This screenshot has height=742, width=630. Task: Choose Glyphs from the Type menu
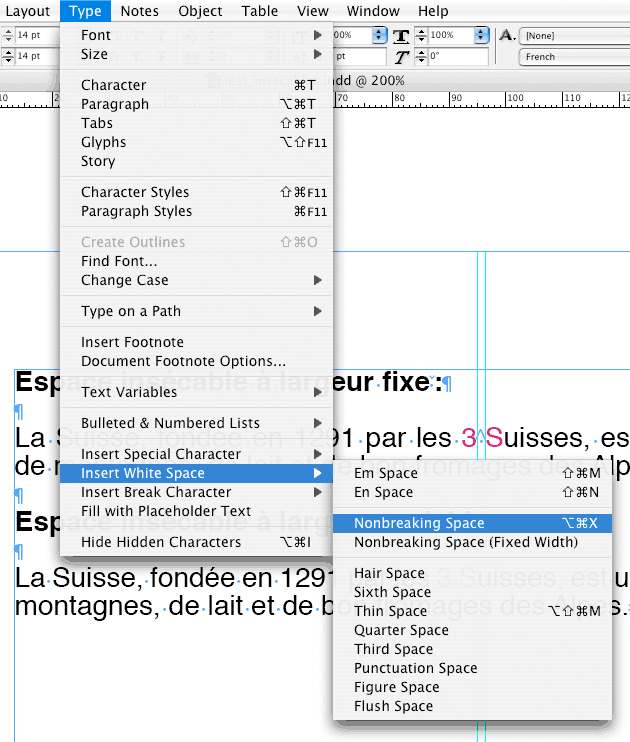click(x=196, y=142)
